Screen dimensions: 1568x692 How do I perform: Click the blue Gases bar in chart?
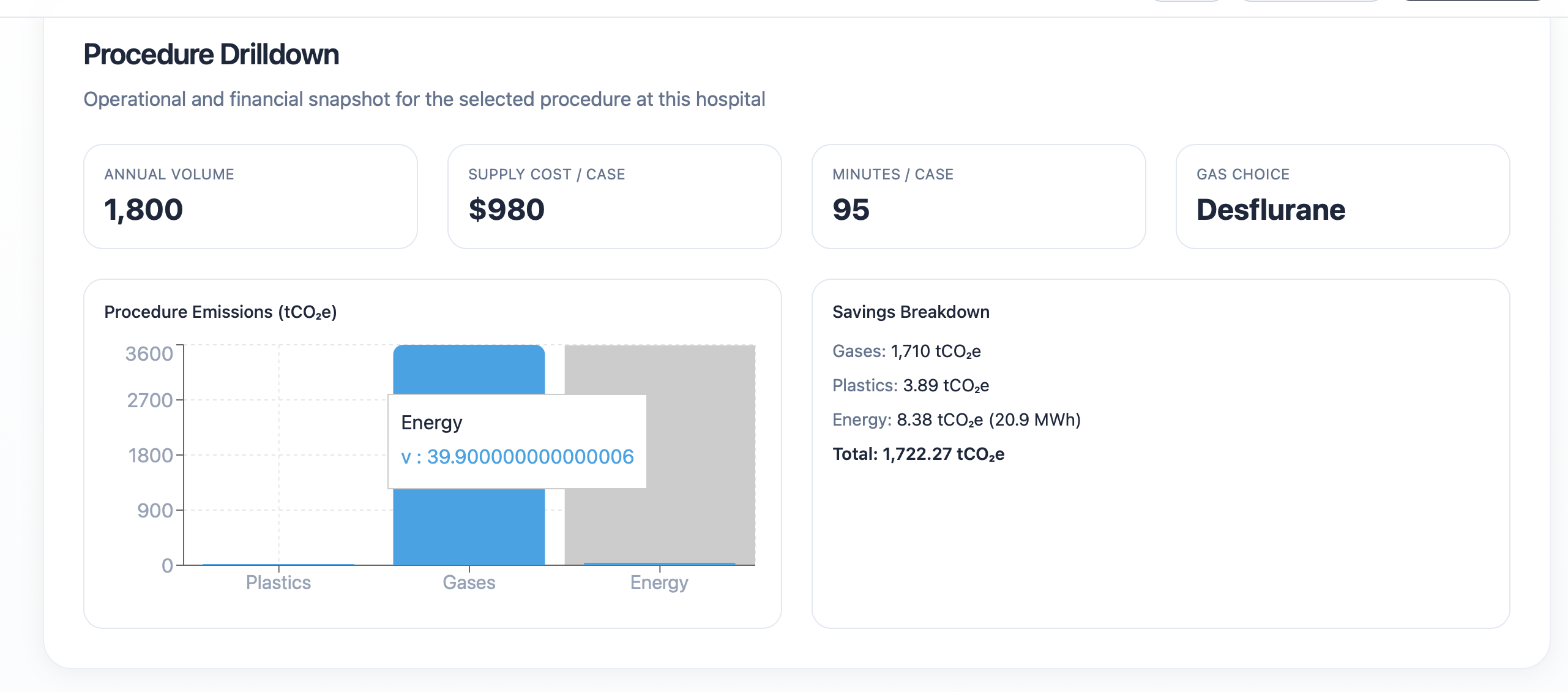point(469,527)
